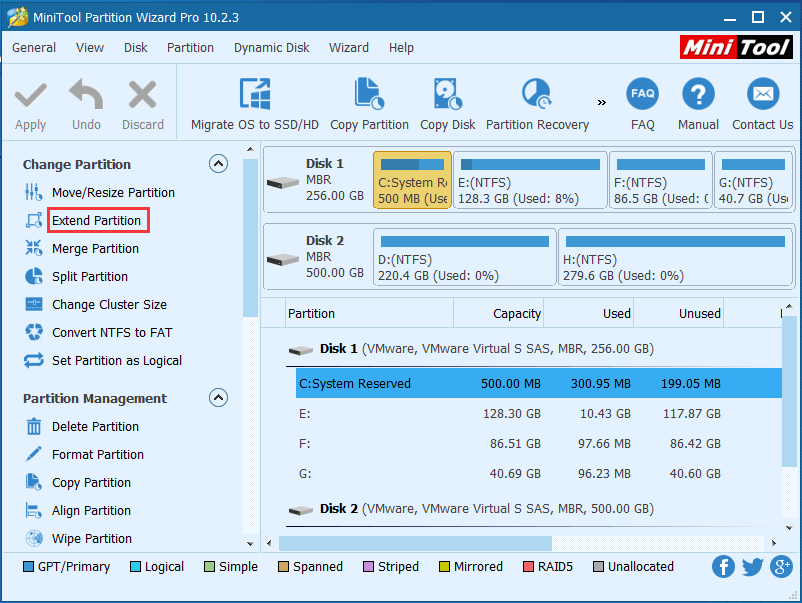Screen dimensions: 802x603
Task: Open MiniTool's Twitter page
Action: [x=752, y=566]
